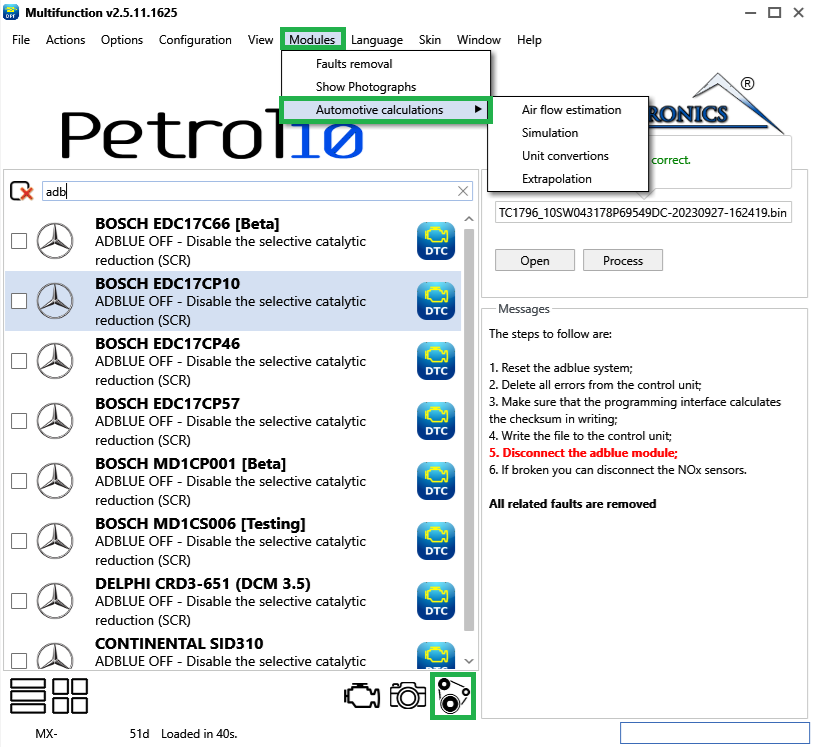Click the Multifunction app icon in title bar

coord(11,12)
